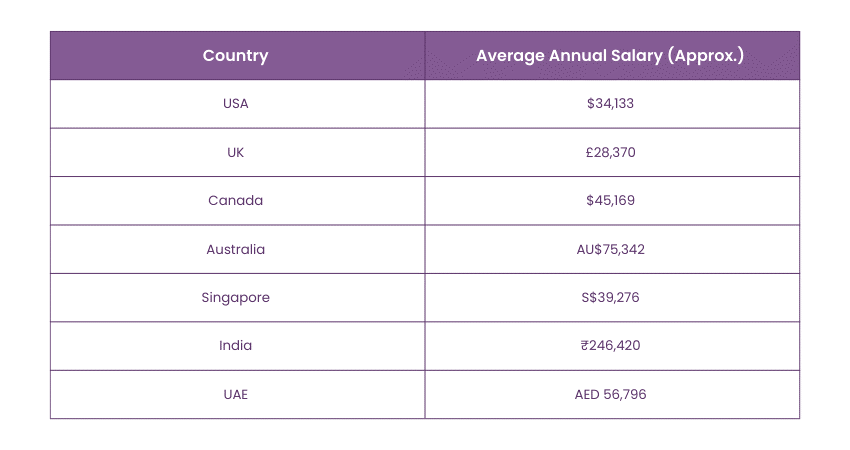Screen dimensions: 850x450
Task: Click the Canada row label
Action: [x=236, y=201]
